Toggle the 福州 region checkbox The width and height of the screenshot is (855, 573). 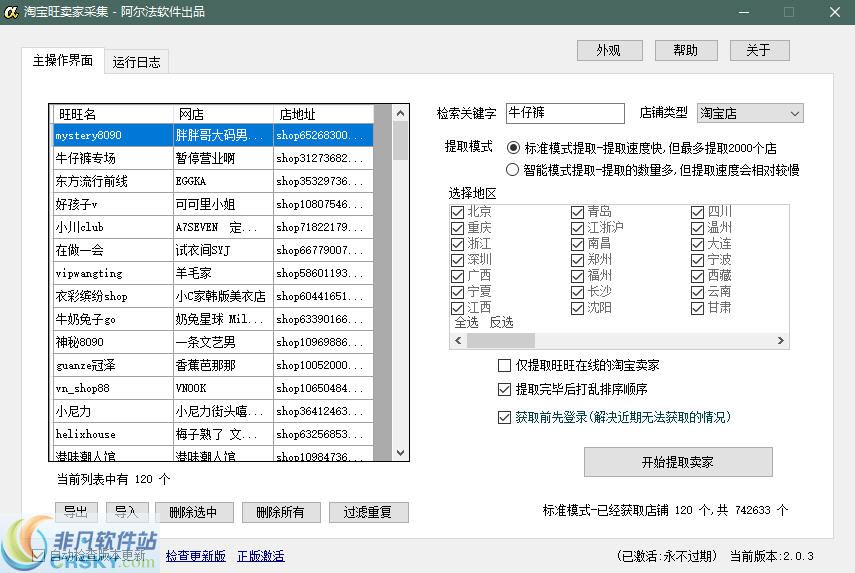coord(577,276)
